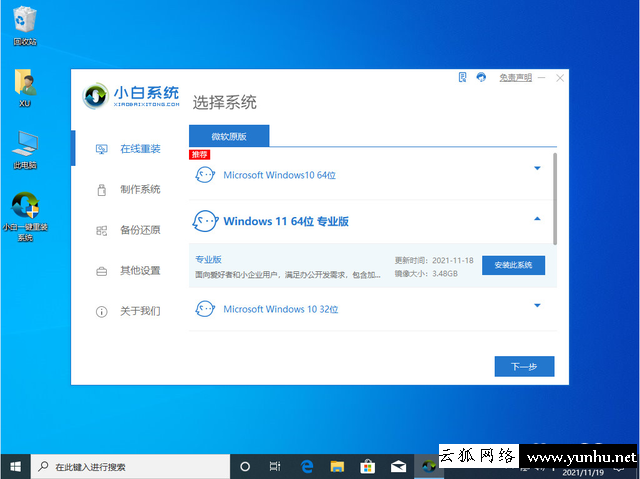Select 在线重装 in the sidebar

[140, 149]
